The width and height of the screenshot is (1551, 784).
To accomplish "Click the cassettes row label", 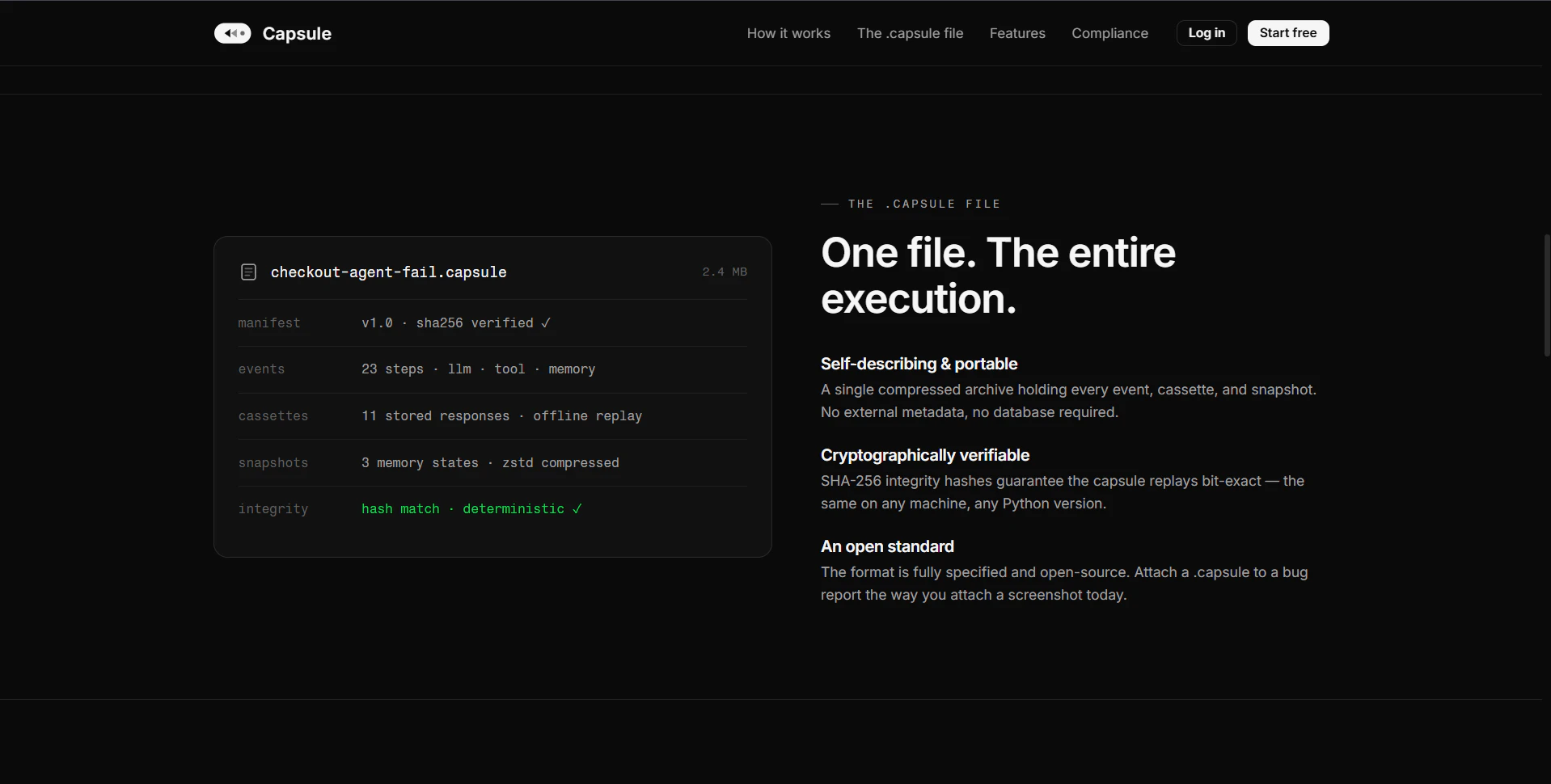I will coord(273,416).
